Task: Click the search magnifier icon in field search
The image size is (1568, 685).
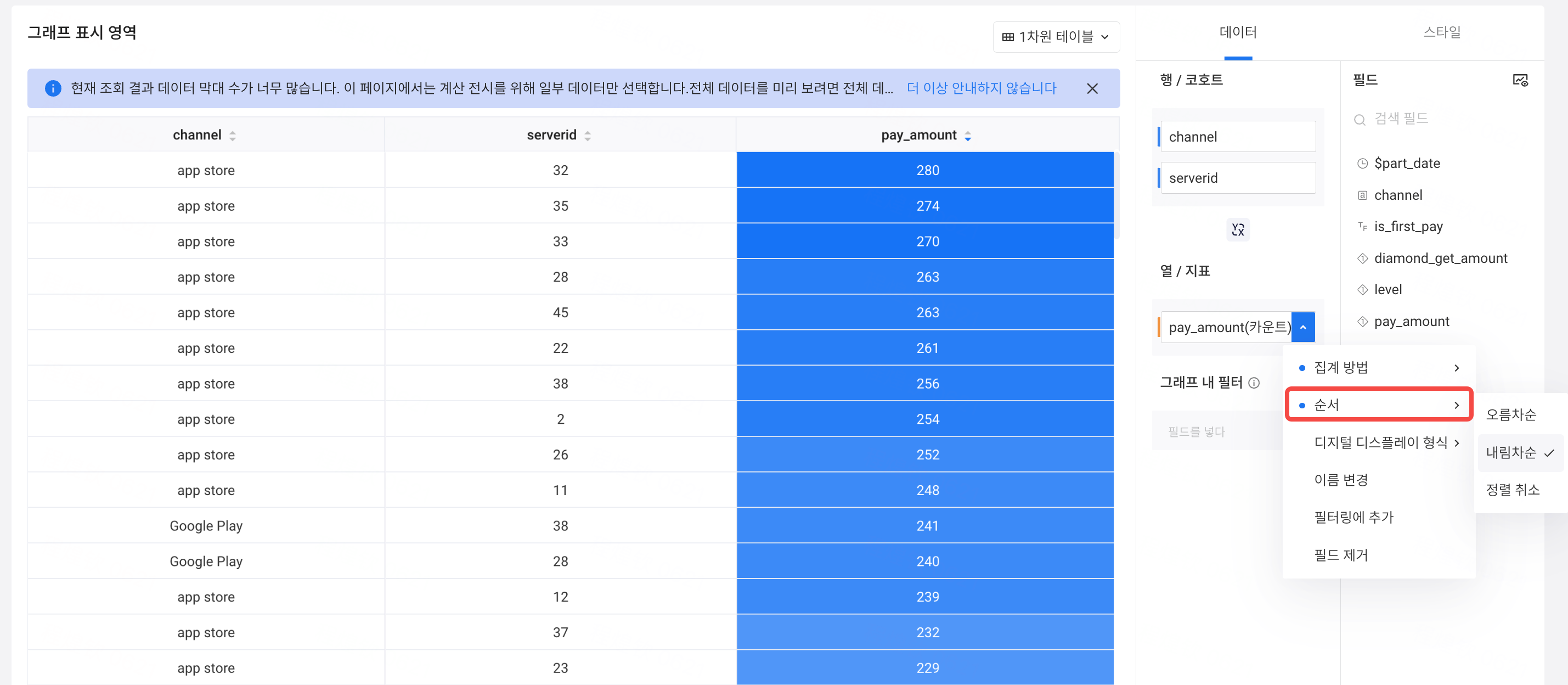Action: pyautogui.click(x=1359, y=119)
